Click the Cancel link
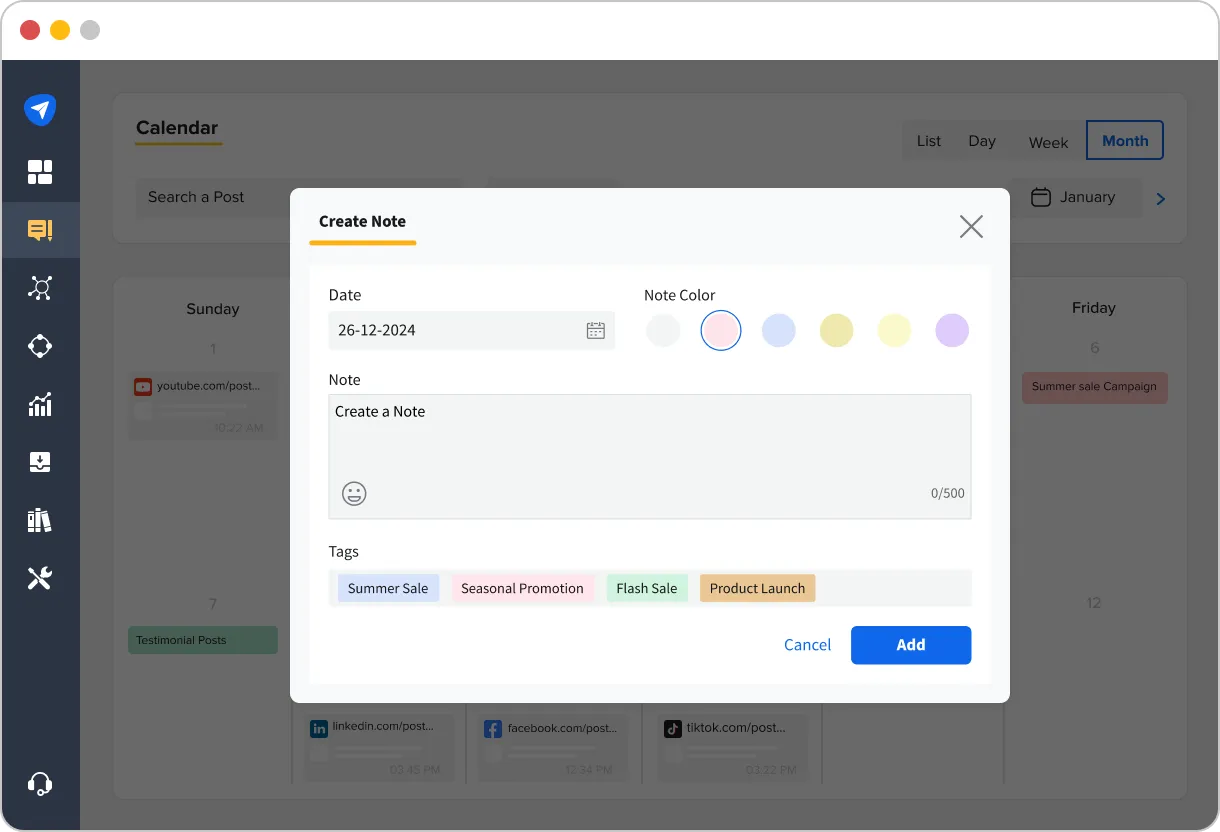 [807, 645]
